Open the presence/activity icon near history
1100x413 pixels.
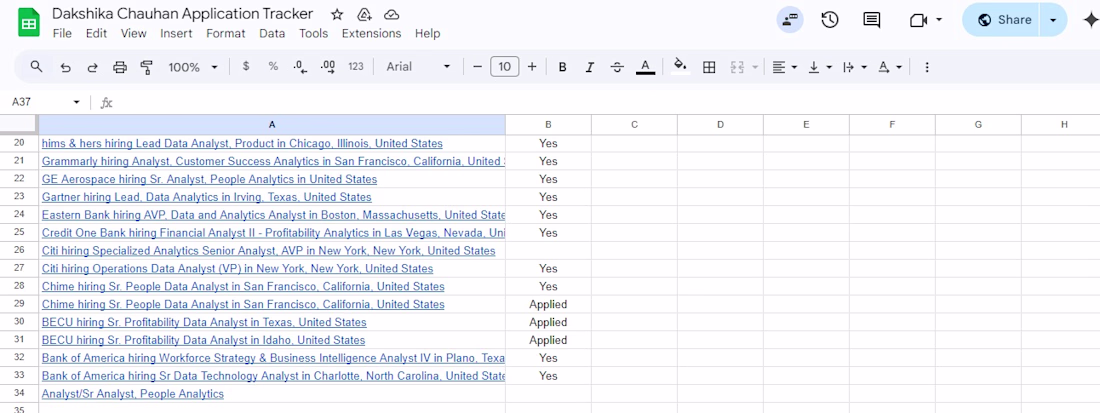(791, 20)
